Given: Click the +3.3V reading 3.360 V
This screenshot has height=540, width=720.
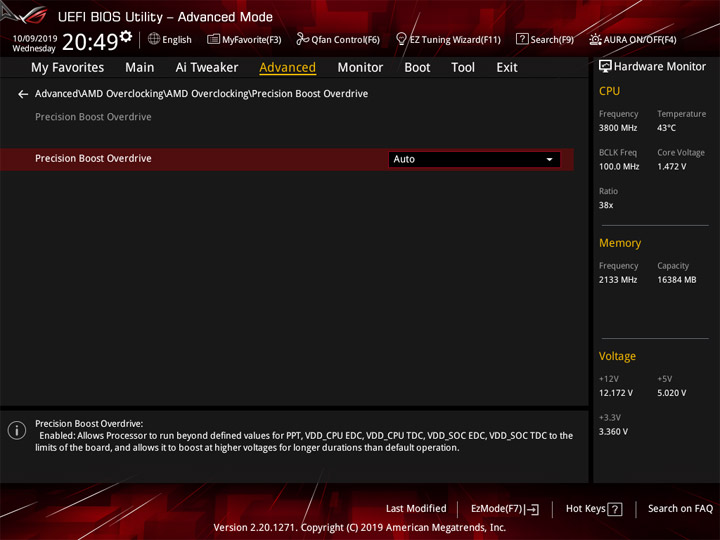Looking at the screenshot, I should (613, 432).
